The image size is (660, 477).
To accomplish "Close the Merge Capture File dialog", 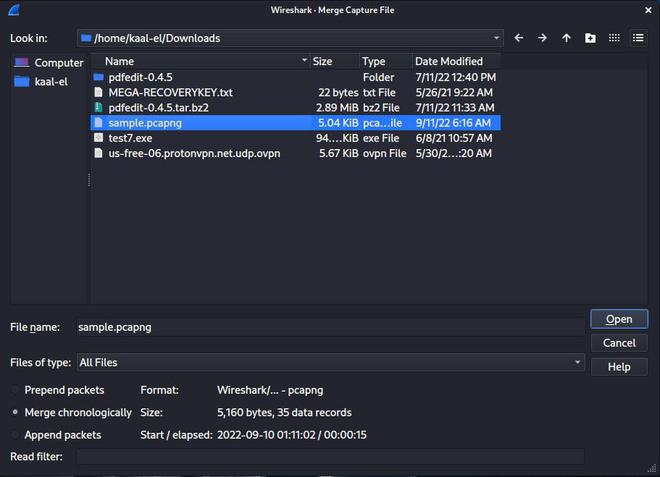I will (x=648, y=10).
